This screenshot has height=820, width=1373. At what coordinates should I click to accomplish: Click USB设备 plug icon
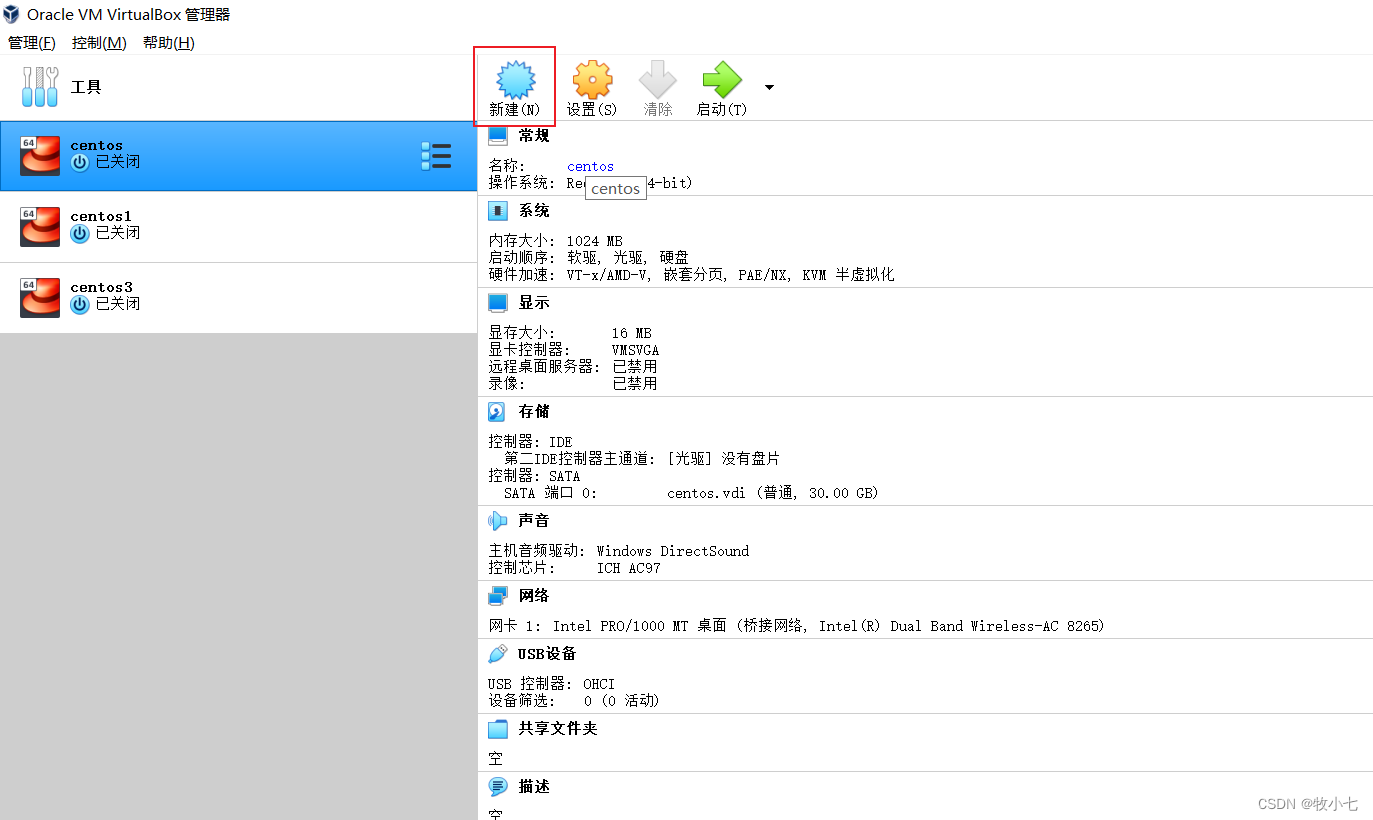pyautogui.click(x=497, y=653)
